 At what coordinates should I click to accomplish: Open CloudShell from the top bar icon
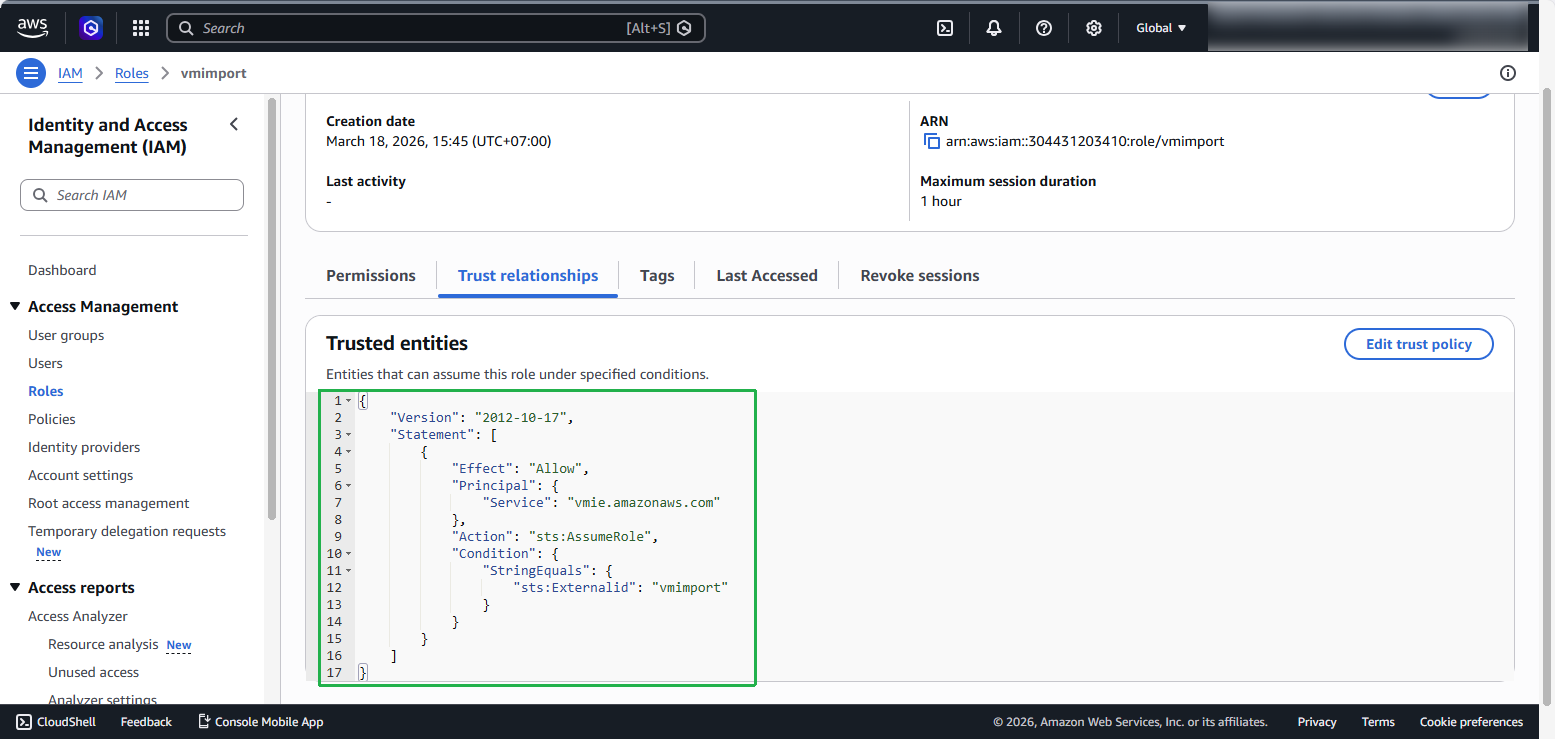tap(944, 28)
